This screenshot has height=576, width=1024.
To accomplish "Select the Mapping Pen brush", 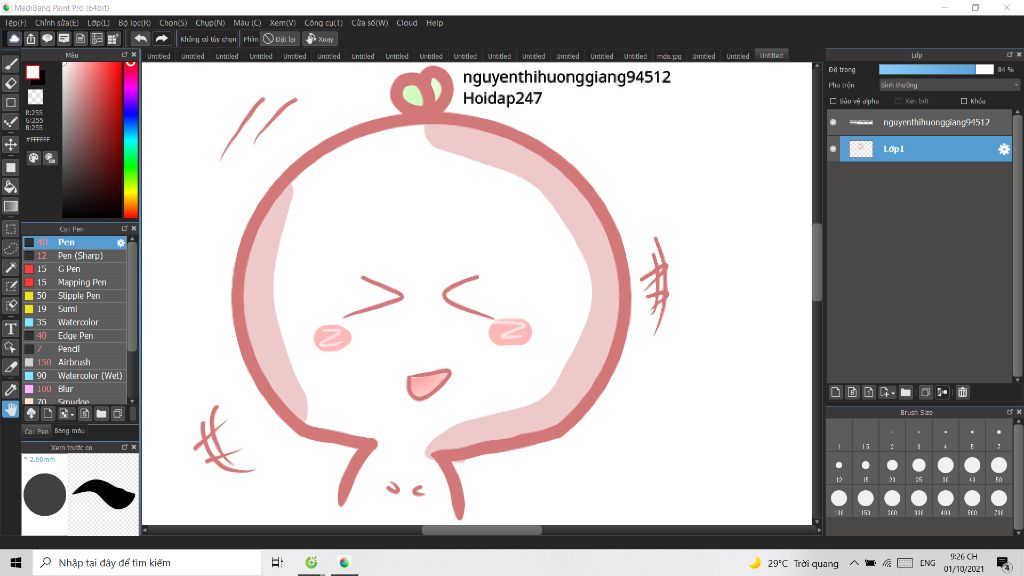I will [x=75, y=283].
